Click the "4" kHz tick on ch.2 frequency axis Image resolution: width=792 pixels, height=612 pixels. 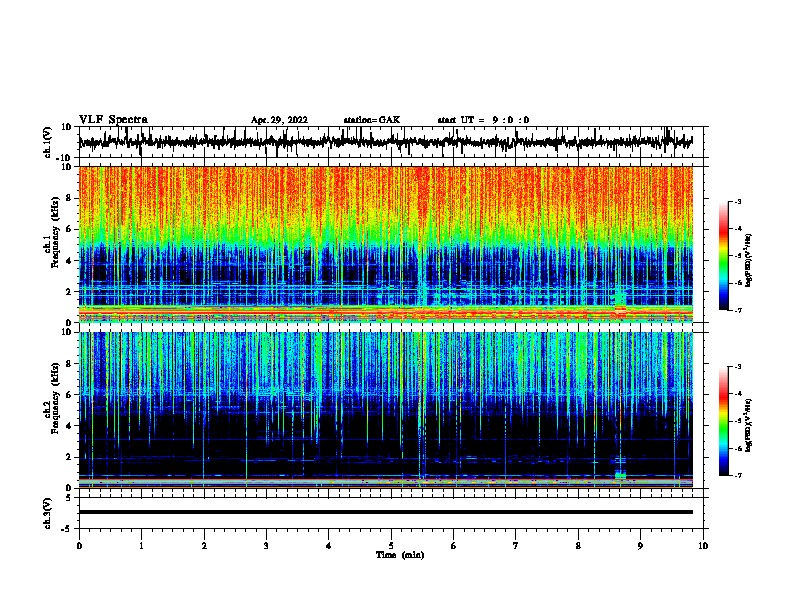click(69, 426)
